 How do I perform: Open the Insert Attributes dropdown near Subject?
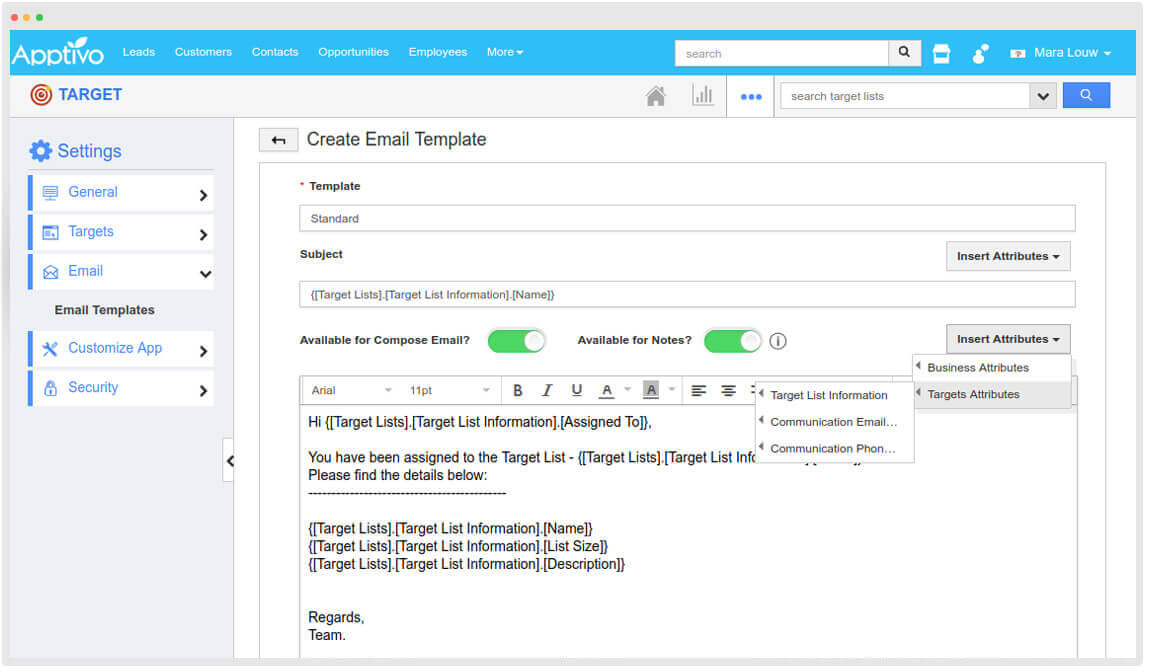1007,256
